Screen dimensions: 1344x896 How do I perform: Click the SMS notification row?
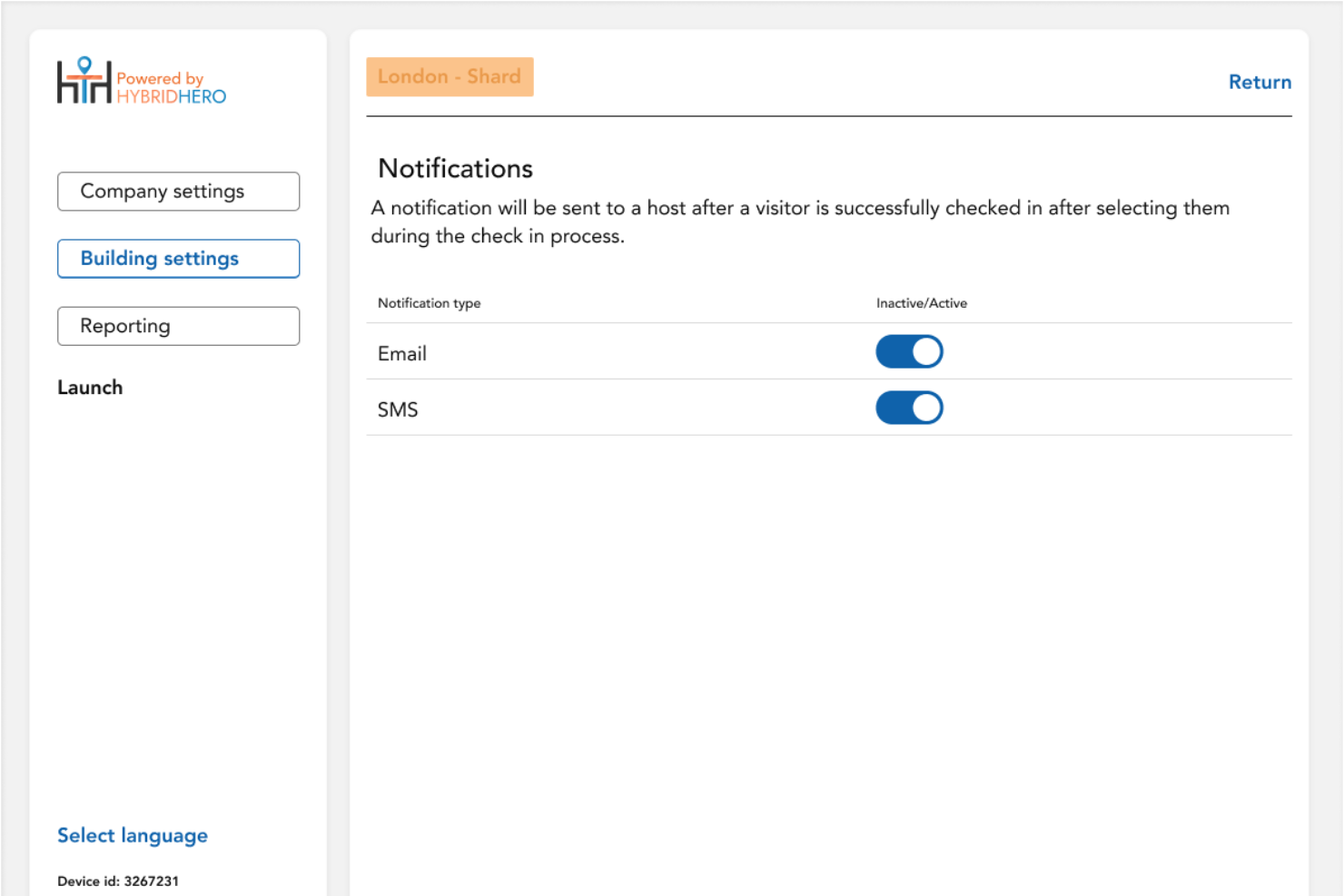(398, 409)
